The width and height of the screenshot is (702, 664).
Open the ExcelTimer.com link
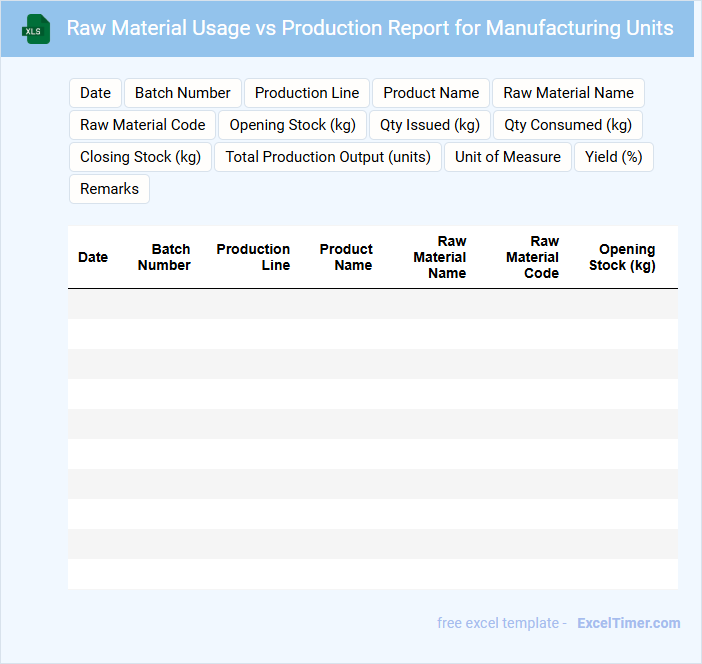point(628,623)
